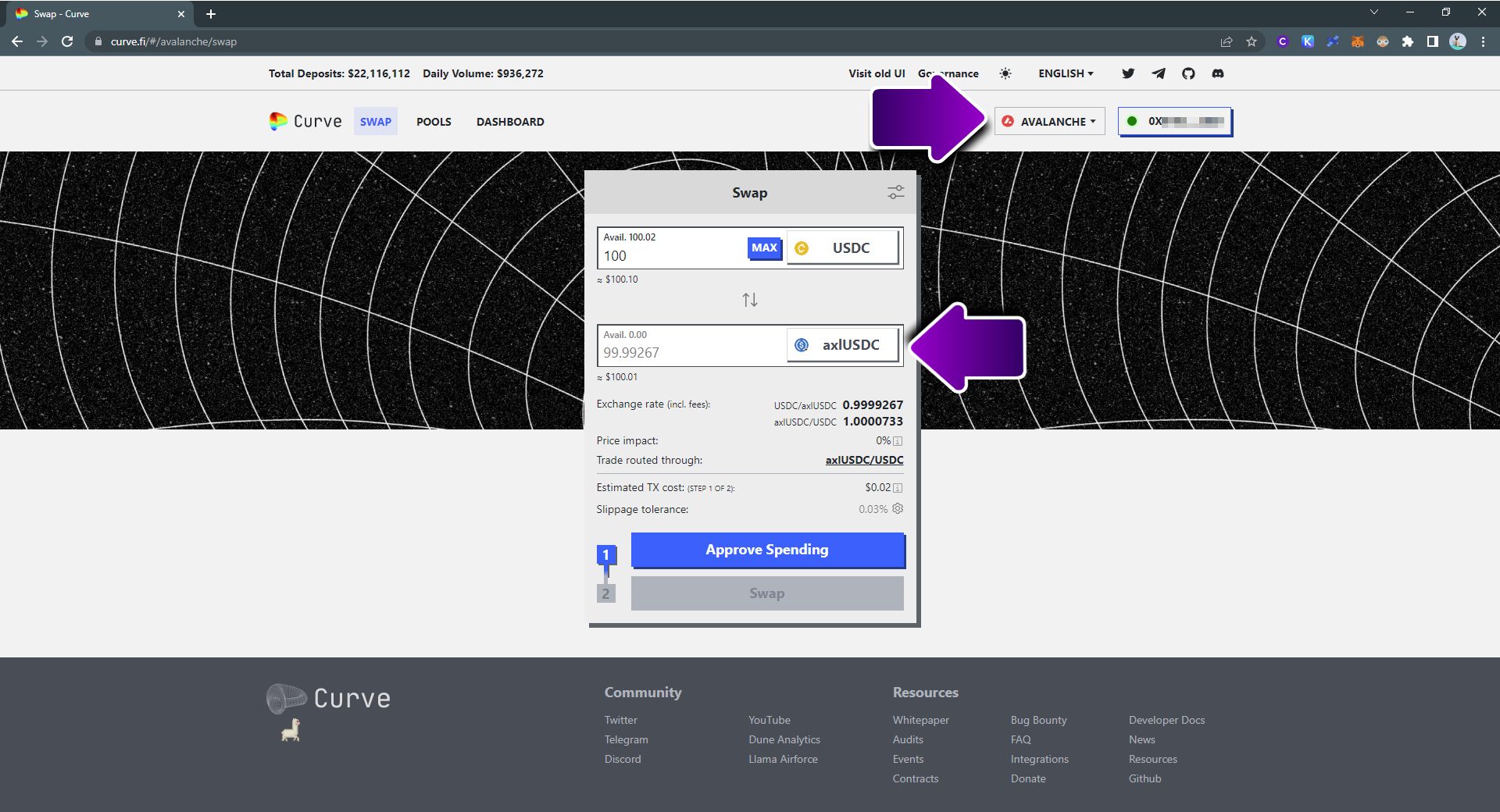Open the share page icon in address bar
Viewport: 1500px width, 812px height.
point(1227,41)
